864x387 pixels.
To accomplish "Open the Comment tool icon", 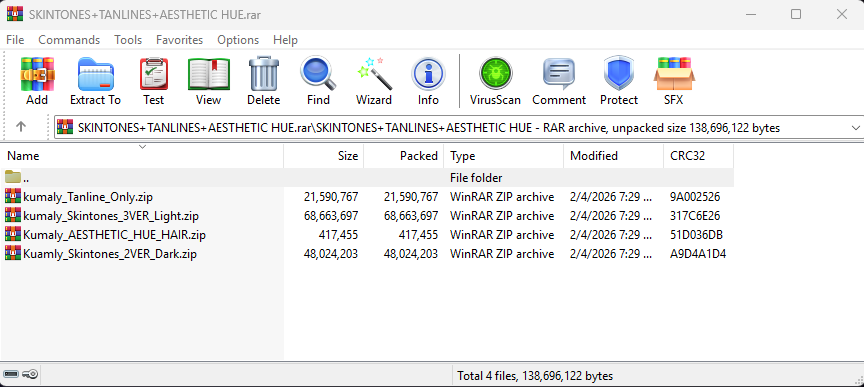I will (x=559, y=74).
